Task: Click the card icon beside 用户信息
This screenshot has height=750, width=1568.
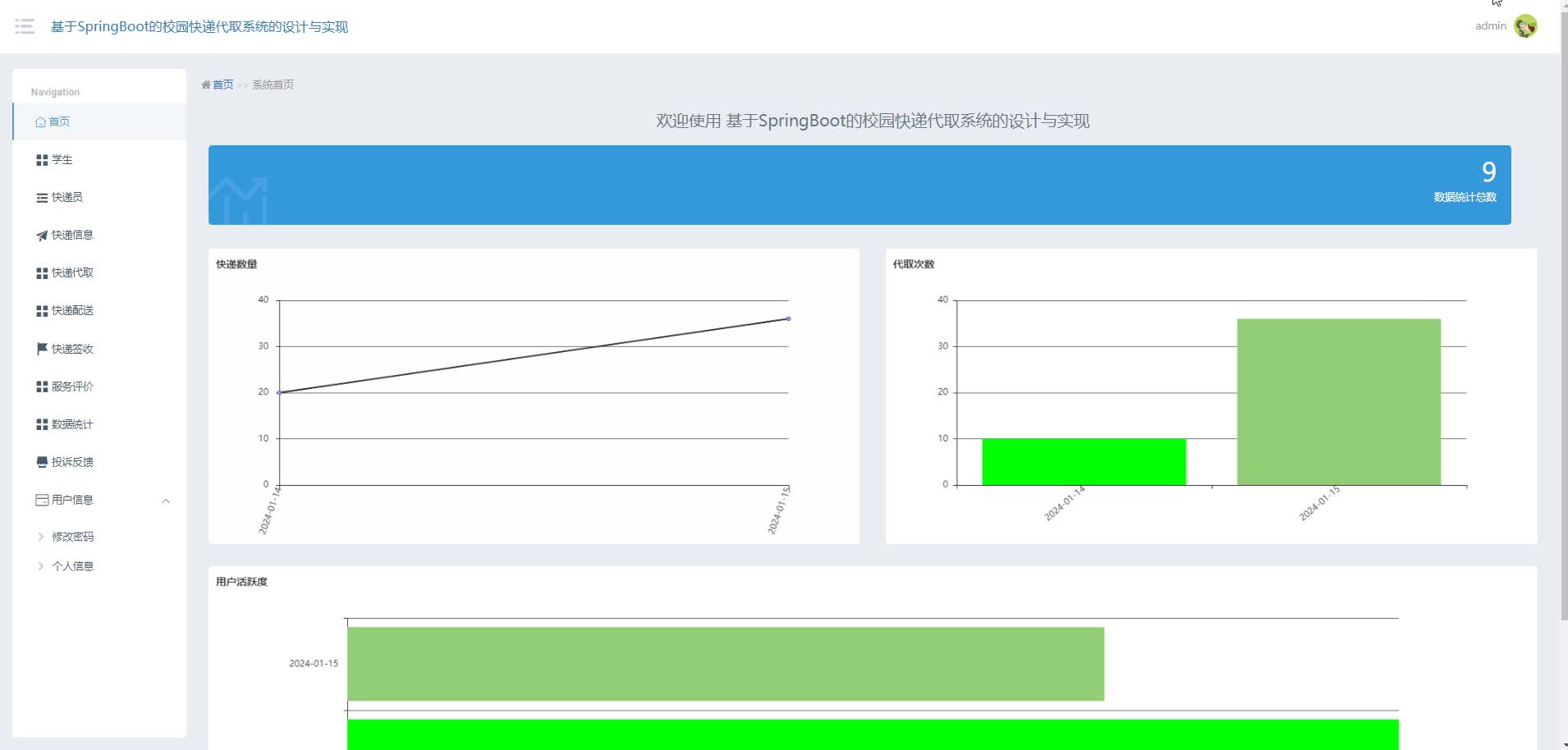Action: [x=42, y=500]
